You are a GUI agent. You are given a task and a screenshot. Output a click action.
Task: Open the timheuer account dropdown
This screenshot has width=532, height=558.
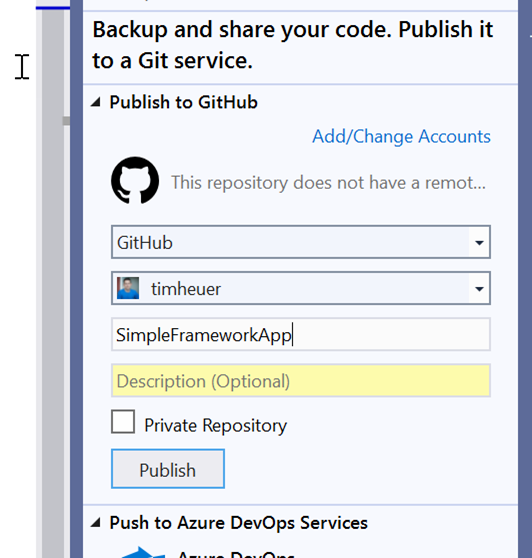coord(479,289)
